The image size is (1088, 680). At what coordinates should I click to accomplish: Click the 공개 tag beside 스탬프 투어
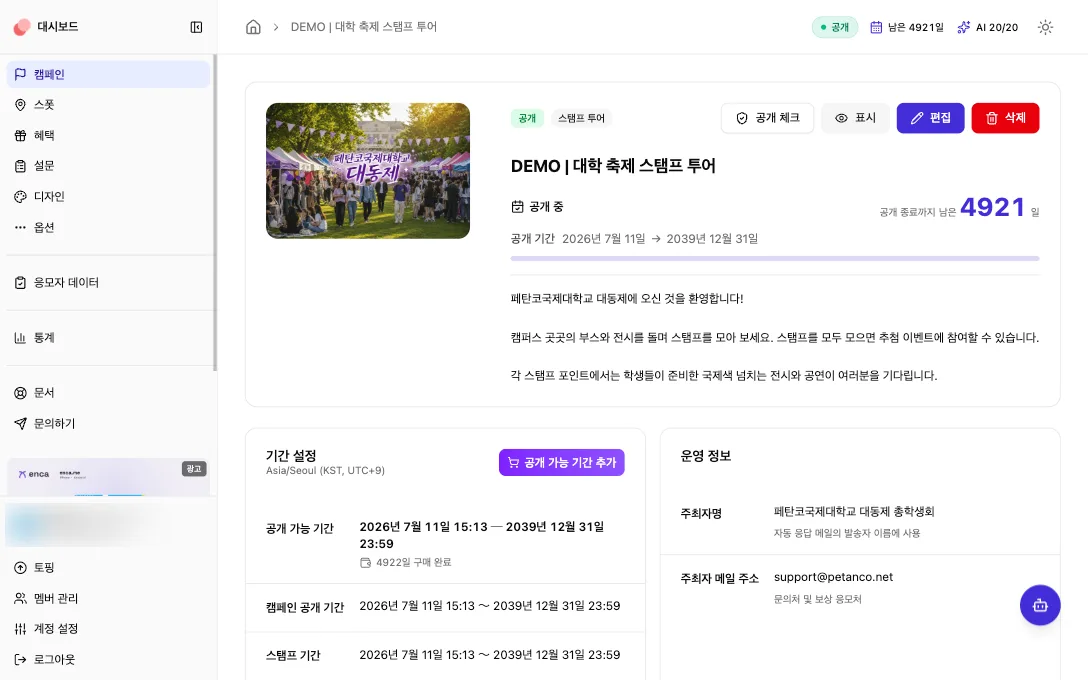[527, 118]
